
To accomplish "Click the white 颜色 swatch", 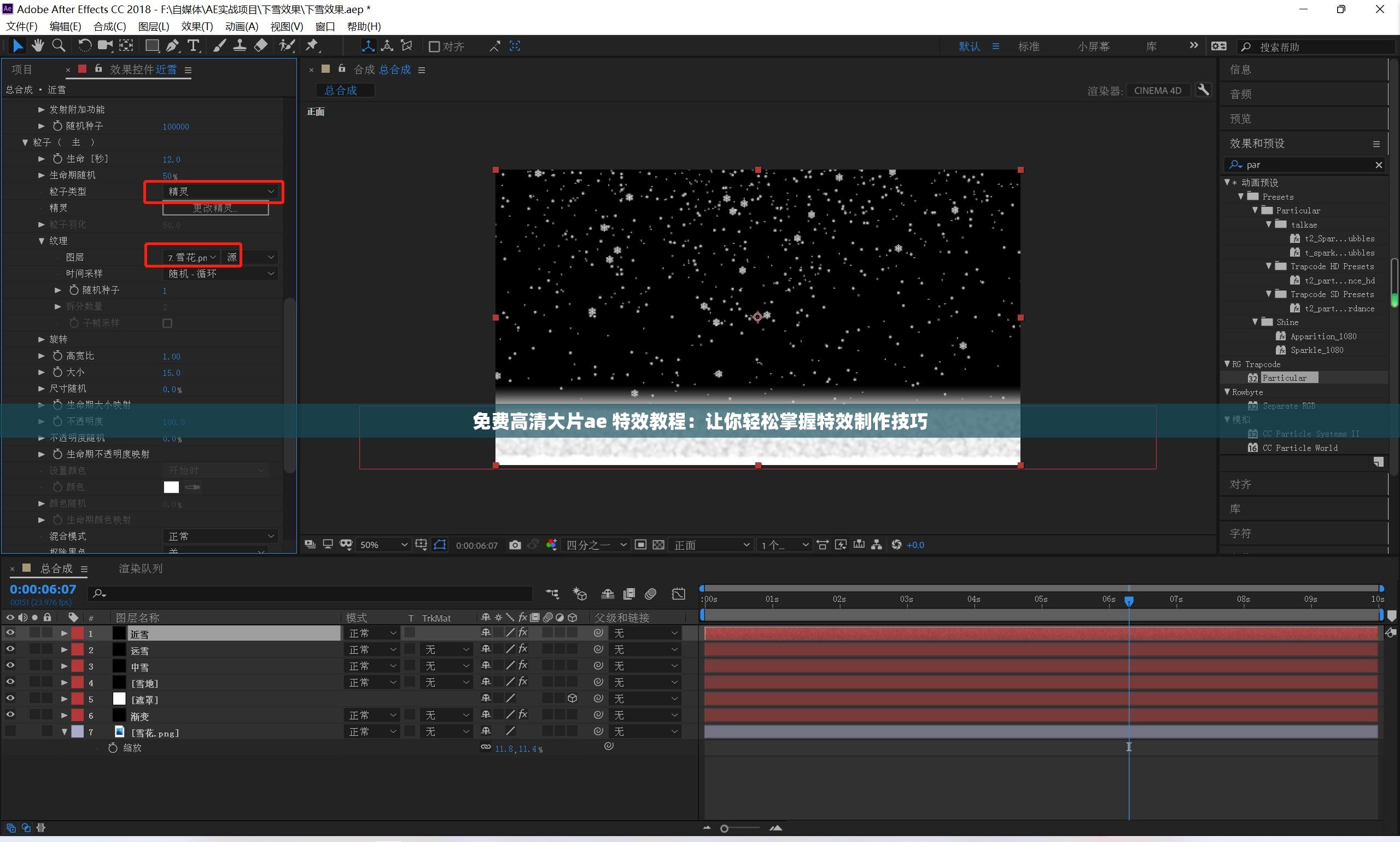I will tap(171, 487).
